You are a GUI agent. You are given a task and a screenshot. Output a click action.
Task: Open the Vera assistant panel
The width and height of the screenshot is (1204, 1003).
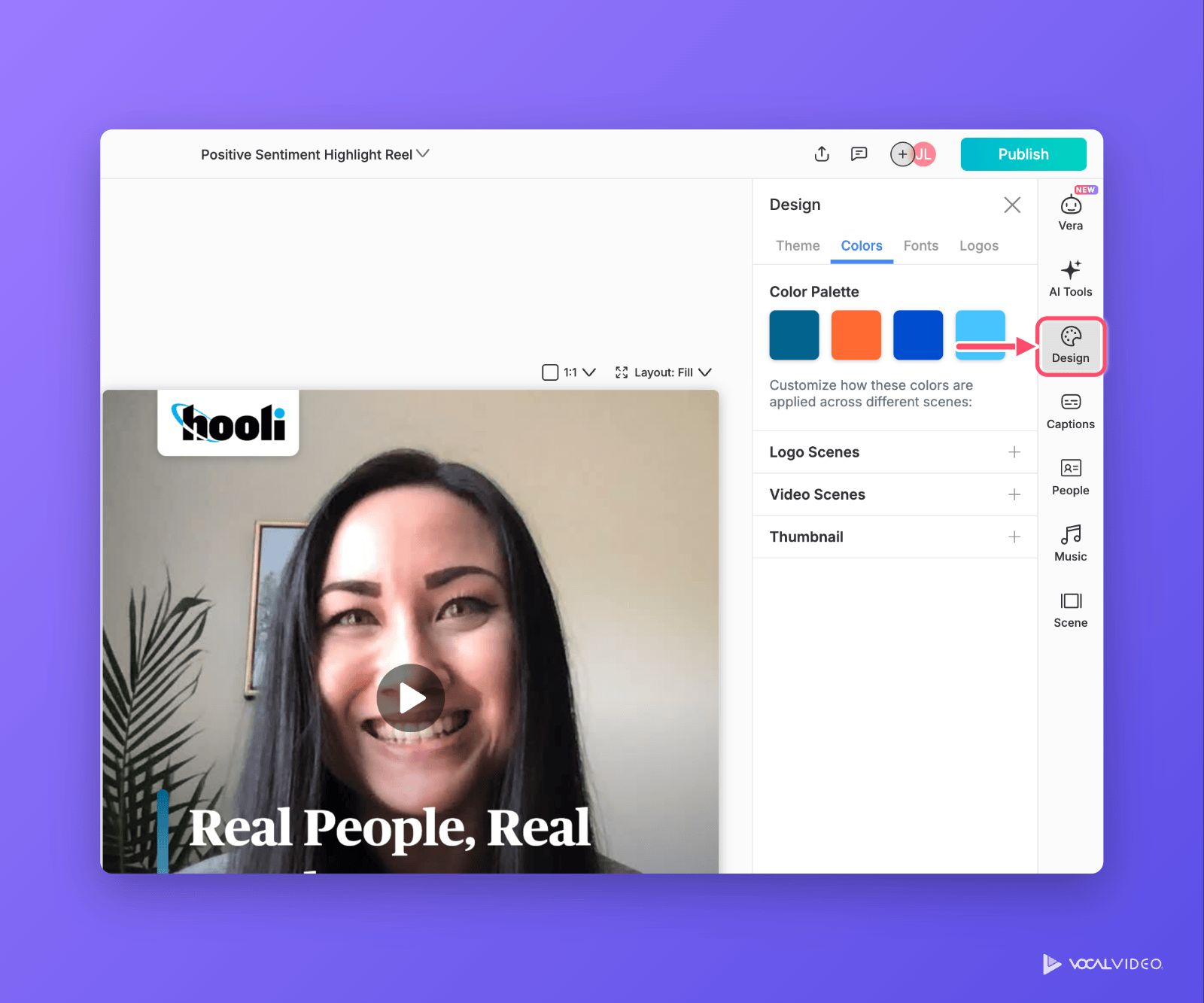tap(1071, 211)
